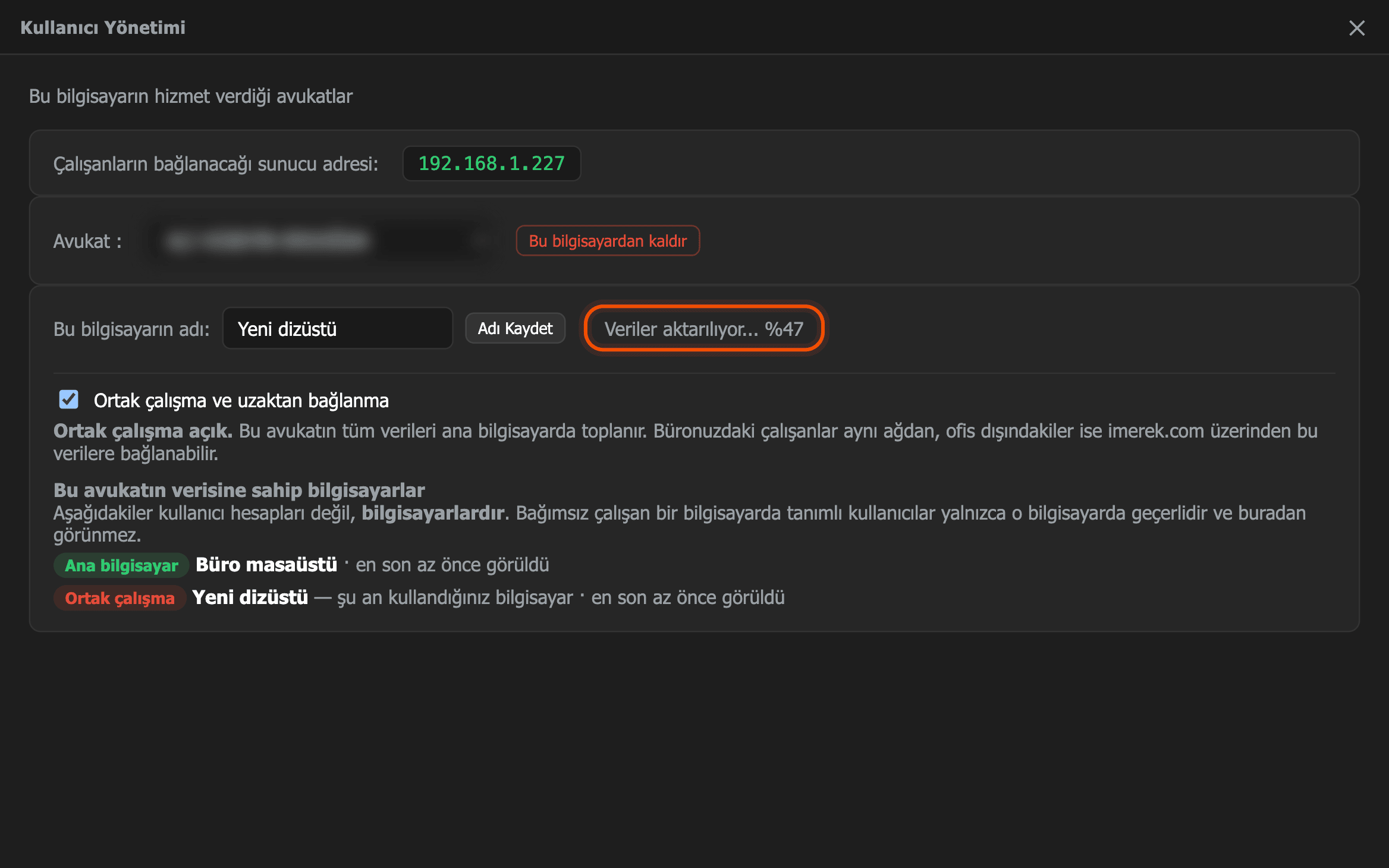Click 'Kullanıcı Yönetimi' title text

(103, 27)
